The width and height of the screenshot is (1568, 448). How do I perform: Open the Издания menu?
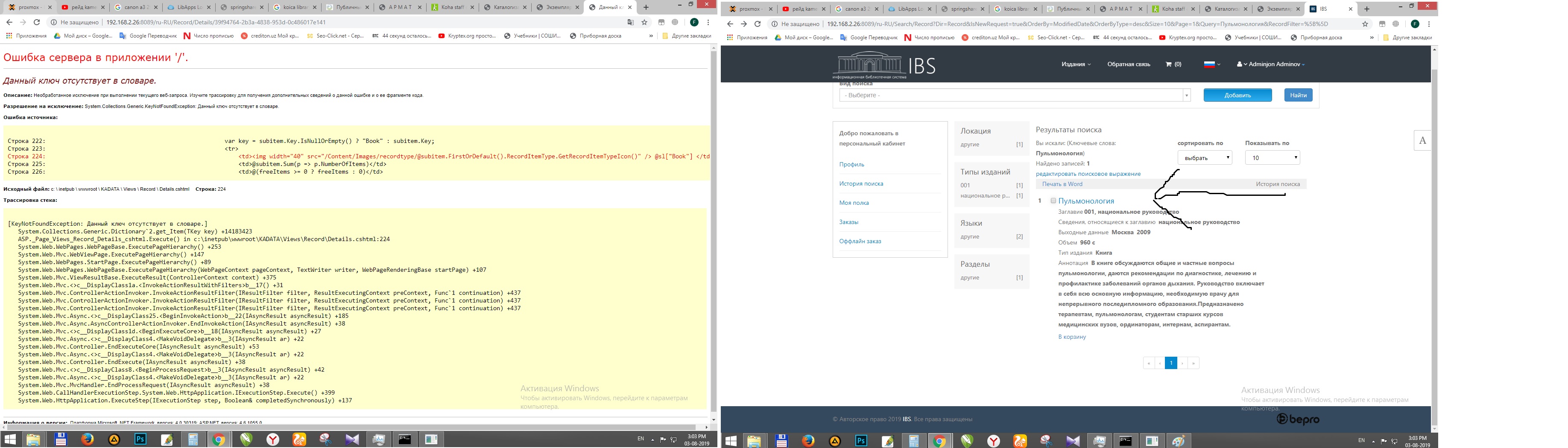[x=1076, y=64]
